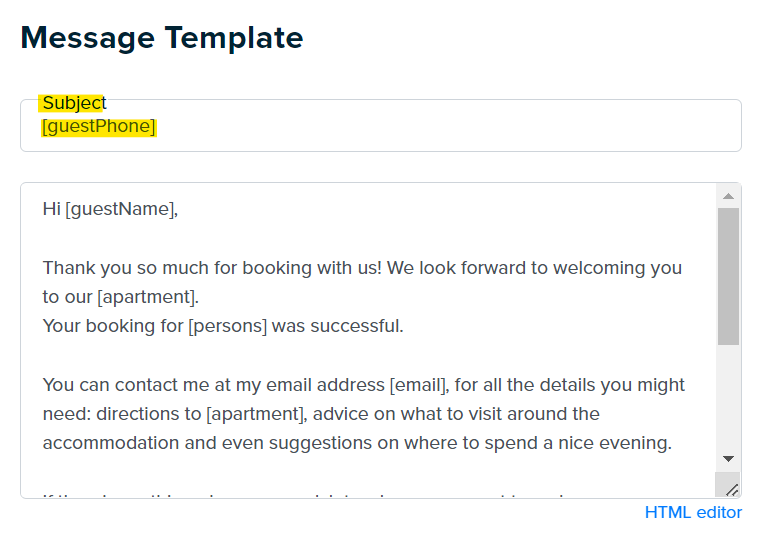Place cursor on [guestName] in greeting
Screen dimensions: 766x544
120,209
